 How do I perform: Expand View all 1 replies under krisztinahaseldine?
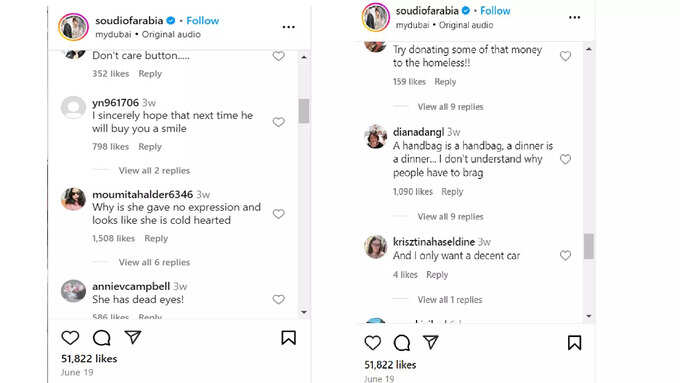click(450, 300)
